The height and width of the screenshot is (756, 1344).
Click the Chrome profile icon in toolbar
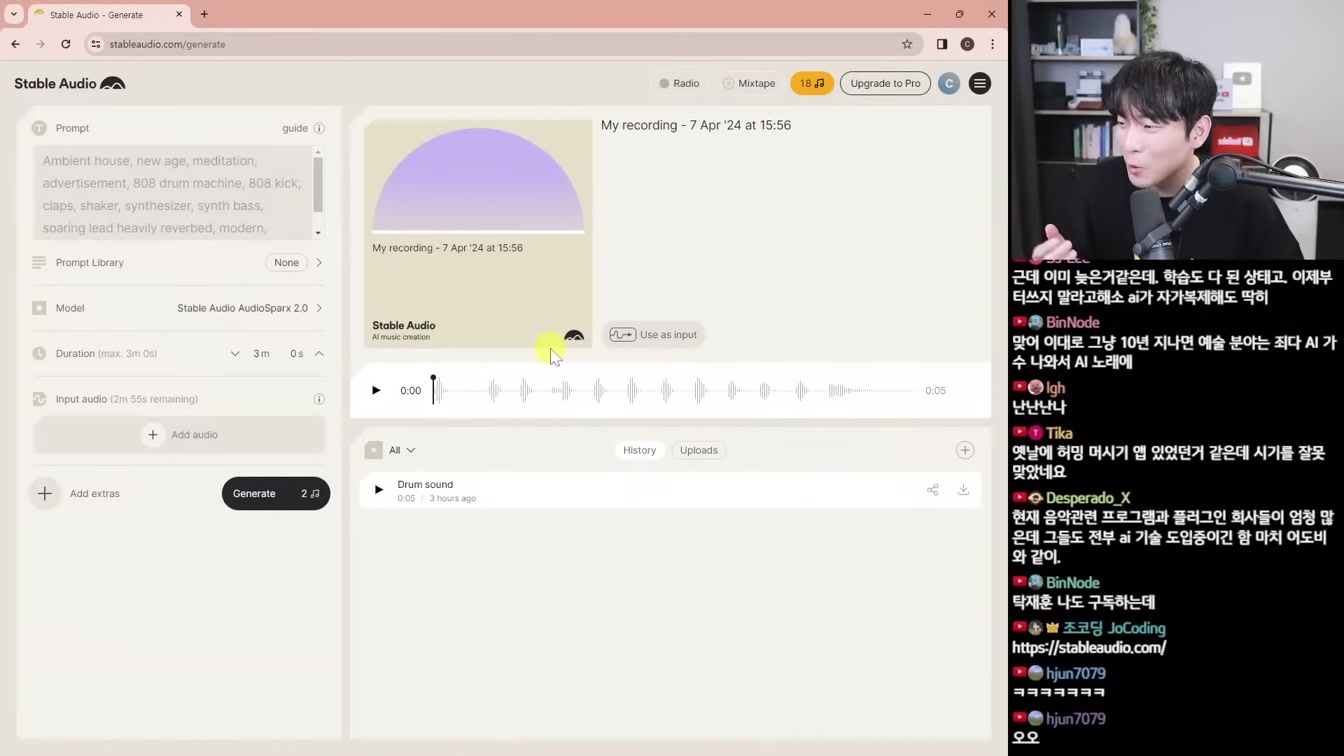point(967,44)
